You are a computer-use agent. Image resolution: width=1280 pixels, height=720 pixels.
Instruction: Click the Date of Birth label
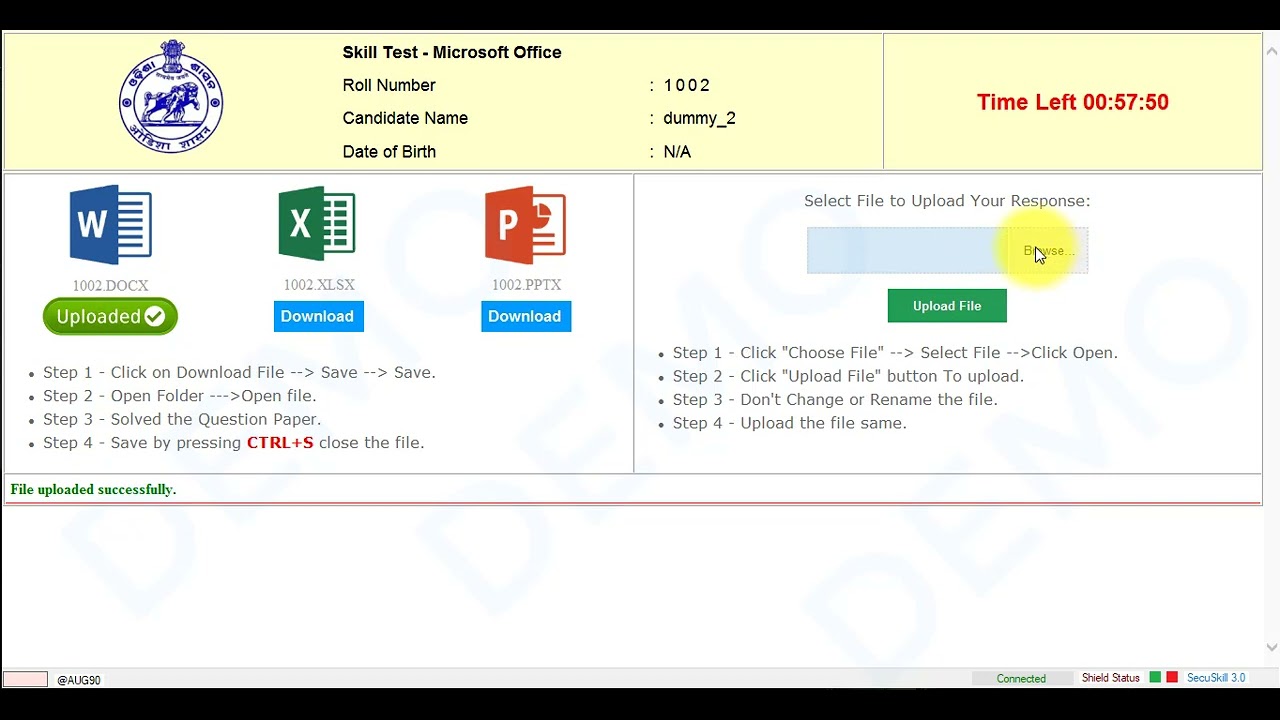[389, 152]
